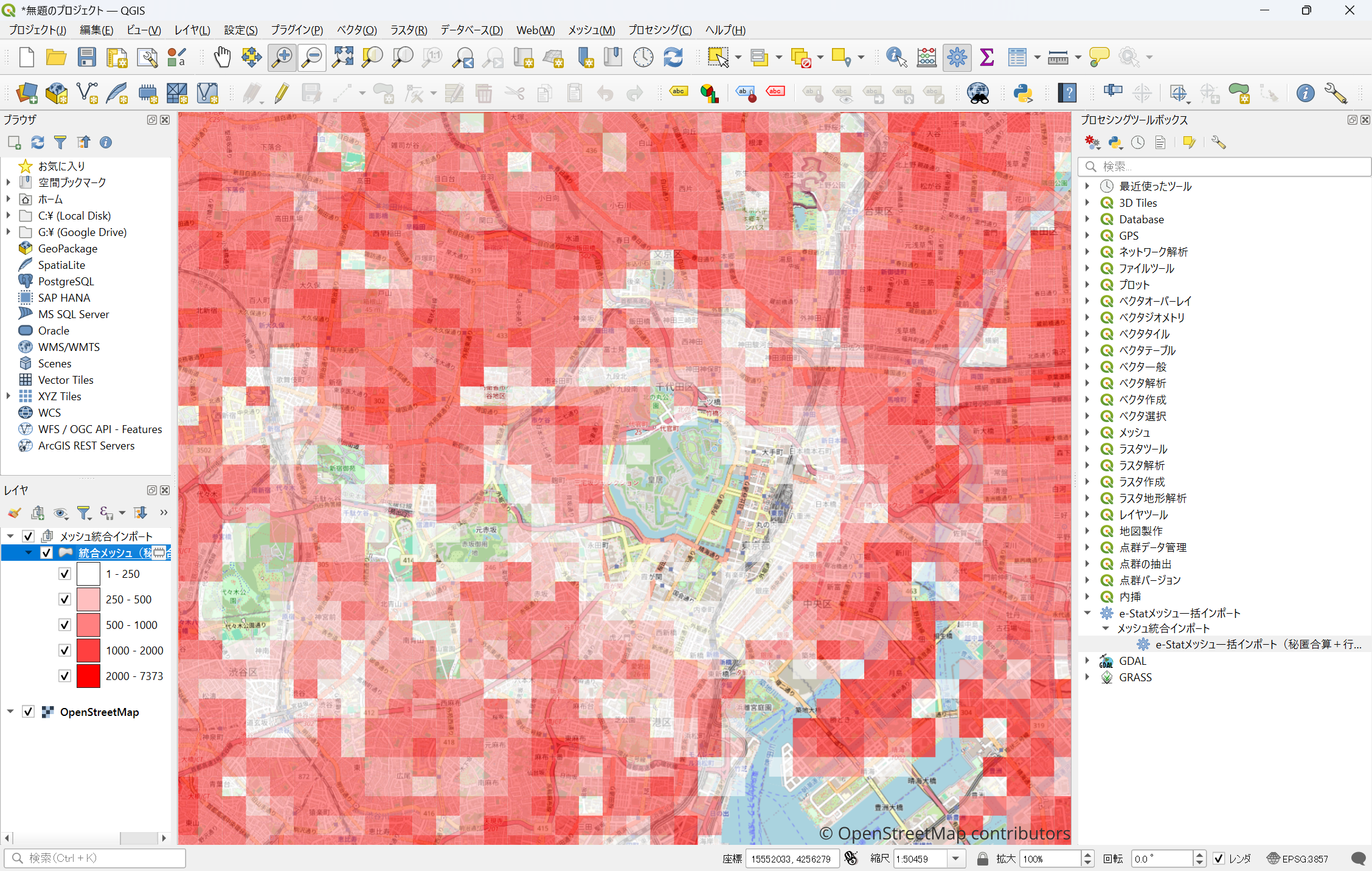Open the scale dropdown in status bar

(x=955, y=858)
